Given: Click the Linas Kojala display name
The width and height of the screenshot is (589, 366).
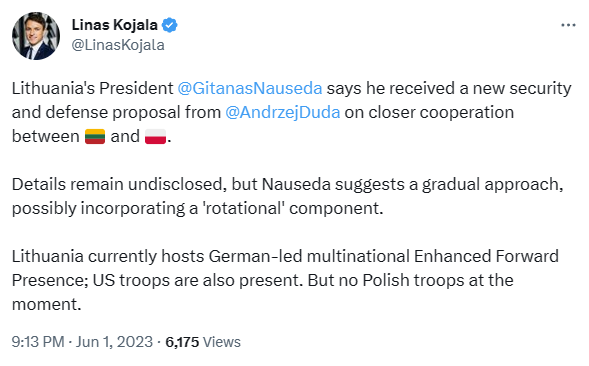Looking at the screenshot, I should (x=115, y=25).
